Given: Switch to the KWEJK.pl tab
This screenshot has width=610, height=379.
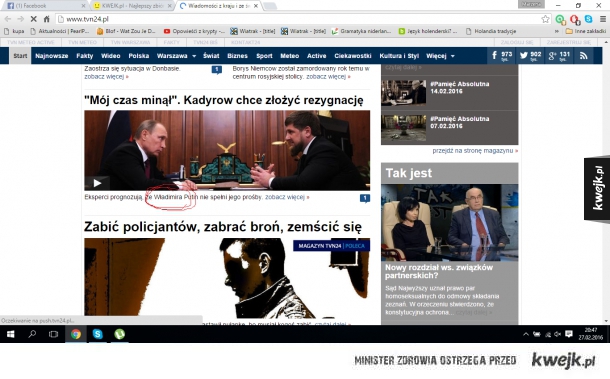Looking at the screenshot, I should tap(132, 6).
